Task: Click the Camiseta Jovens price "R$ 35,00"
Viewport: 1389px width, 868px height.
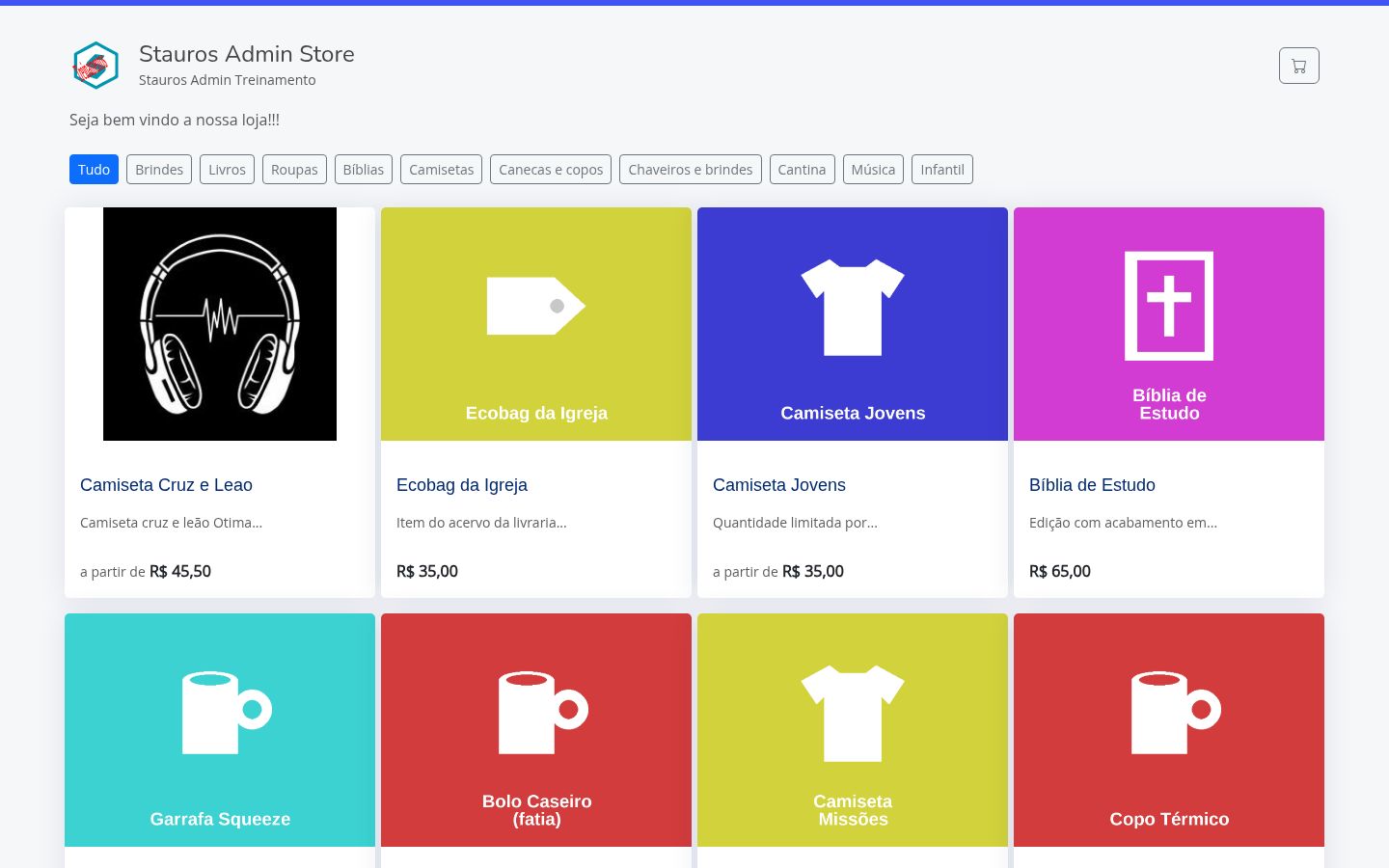Action: [813, 571]
